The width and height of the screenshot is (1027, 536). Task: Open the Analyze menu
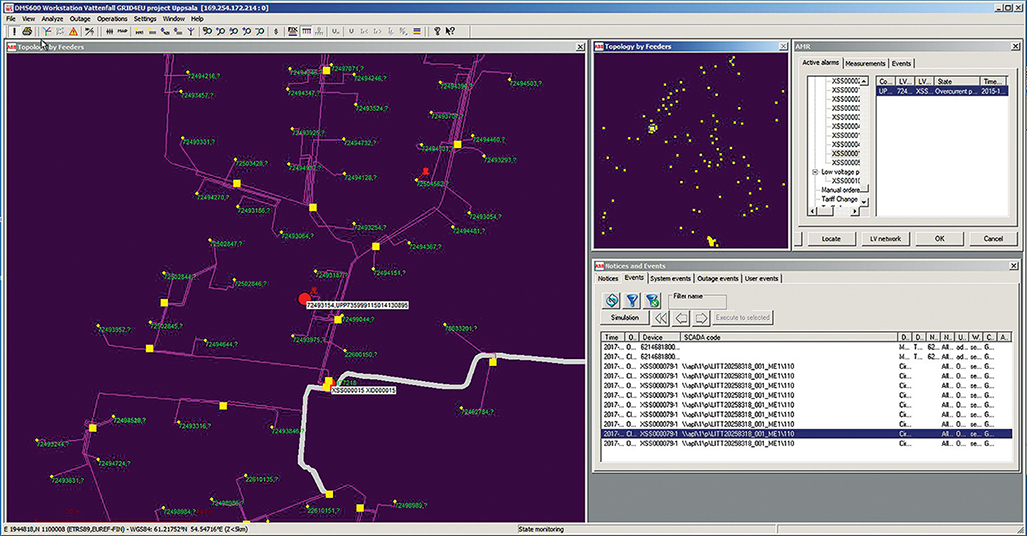click(52, 19)
